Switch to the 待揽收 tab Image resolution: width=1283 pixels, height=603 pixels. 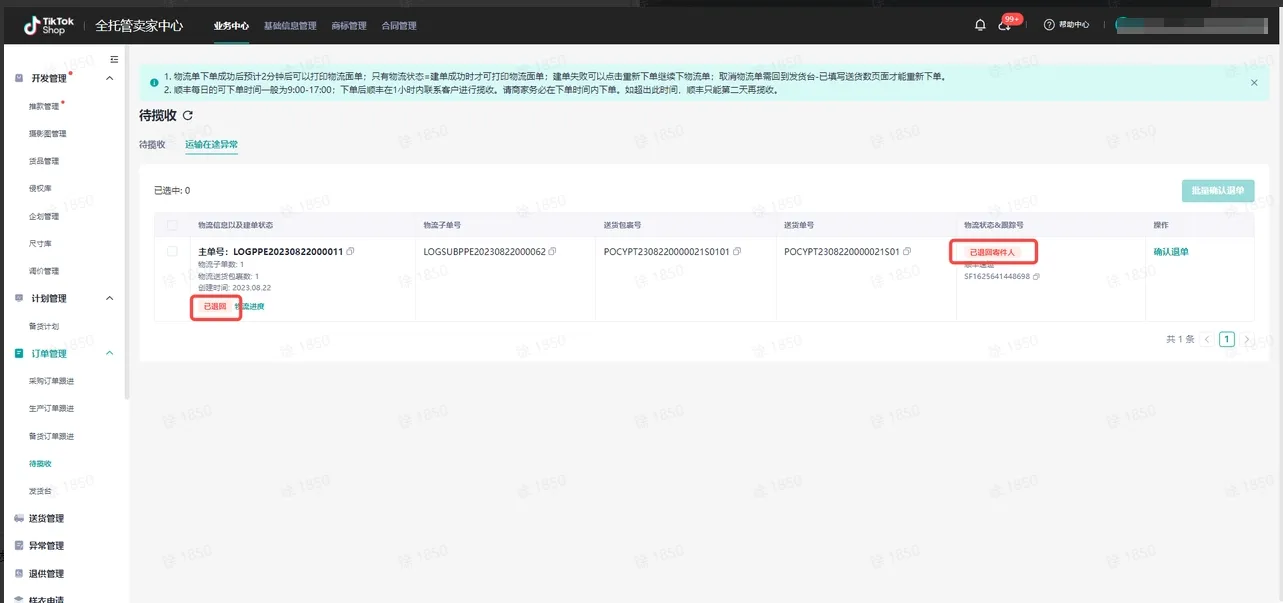[x=152, y=145]
